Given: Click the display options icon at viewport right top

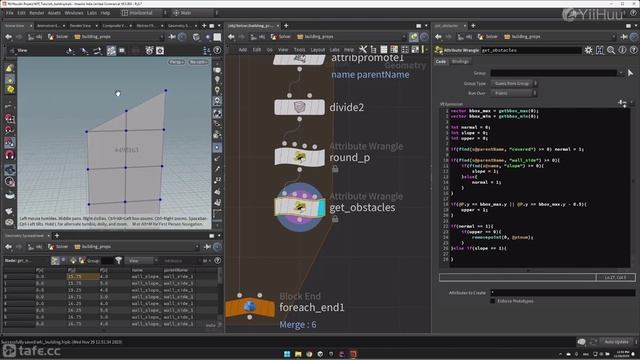Looking at the screenshot, I should (217, 69).
